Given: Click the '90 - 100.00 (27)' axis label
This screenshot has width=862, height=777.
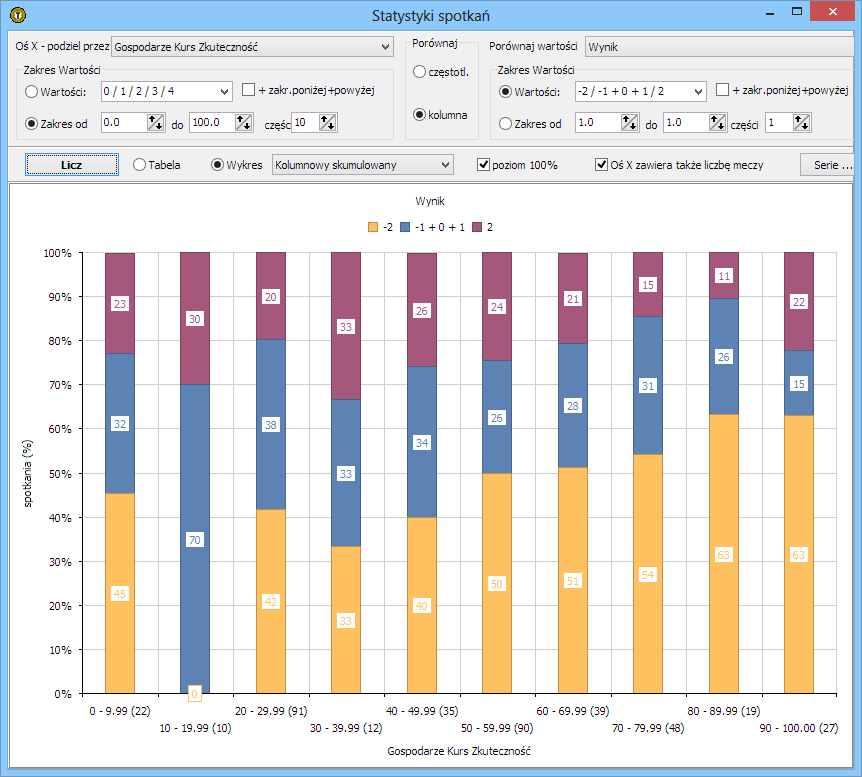Looking at the screenshot, I should (799, 728).
